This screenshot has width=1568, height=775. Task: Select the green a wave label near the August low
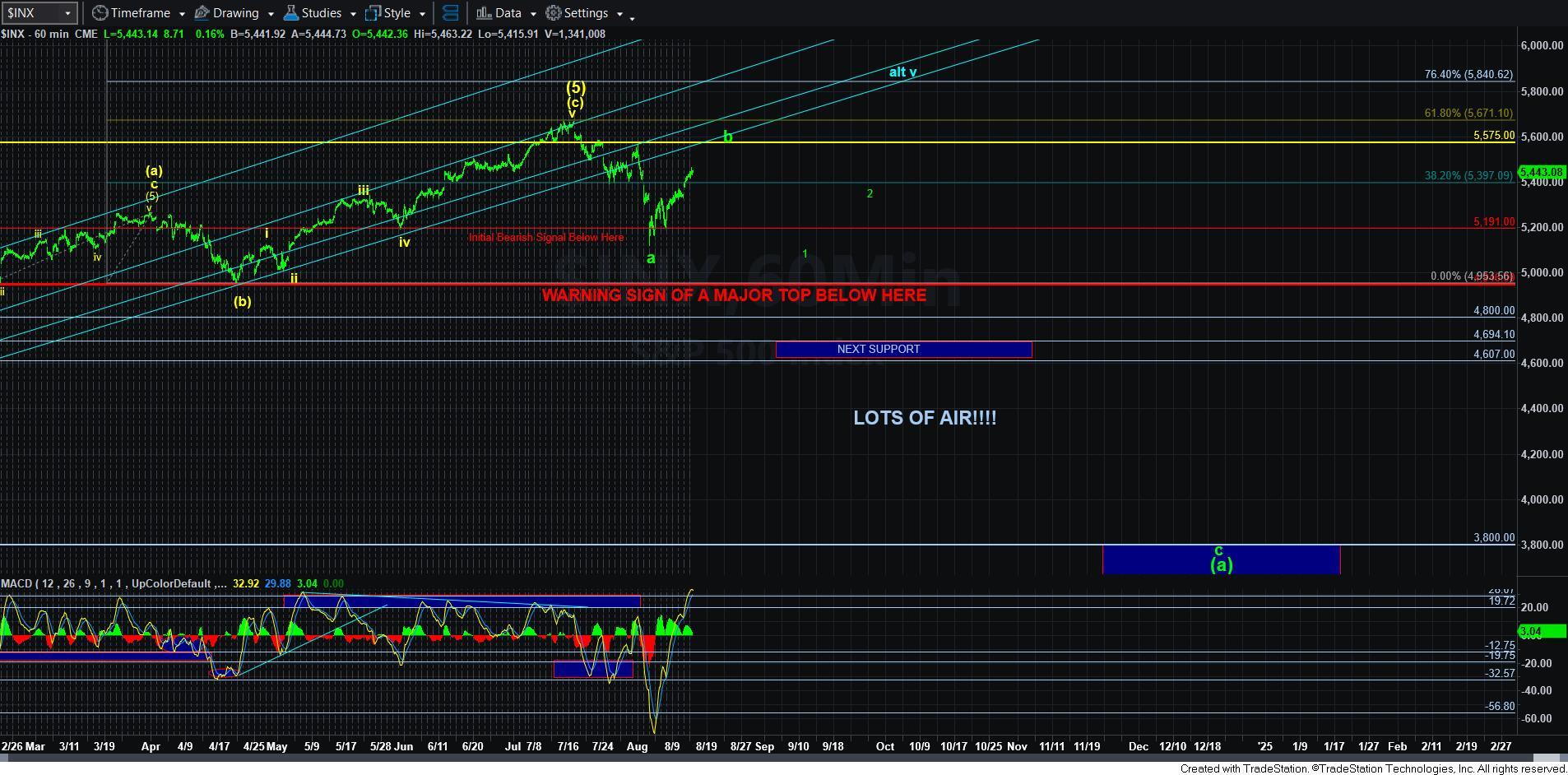tap(651, 258)
